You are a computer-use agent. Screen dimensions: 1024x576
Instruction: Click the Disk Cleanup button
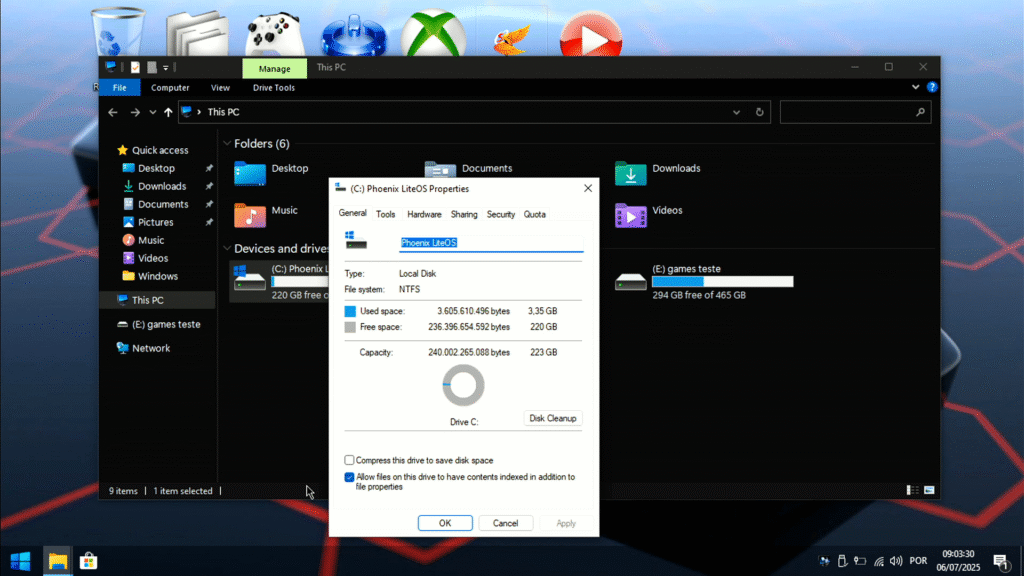point(552,418)
